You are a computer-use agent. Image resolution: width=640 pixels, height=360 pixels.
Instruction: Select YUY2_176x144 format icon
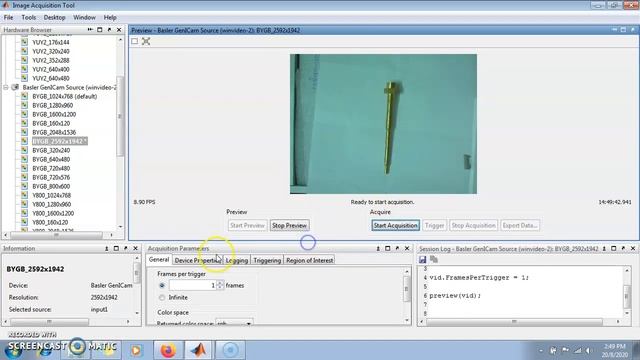coord(24,42)
